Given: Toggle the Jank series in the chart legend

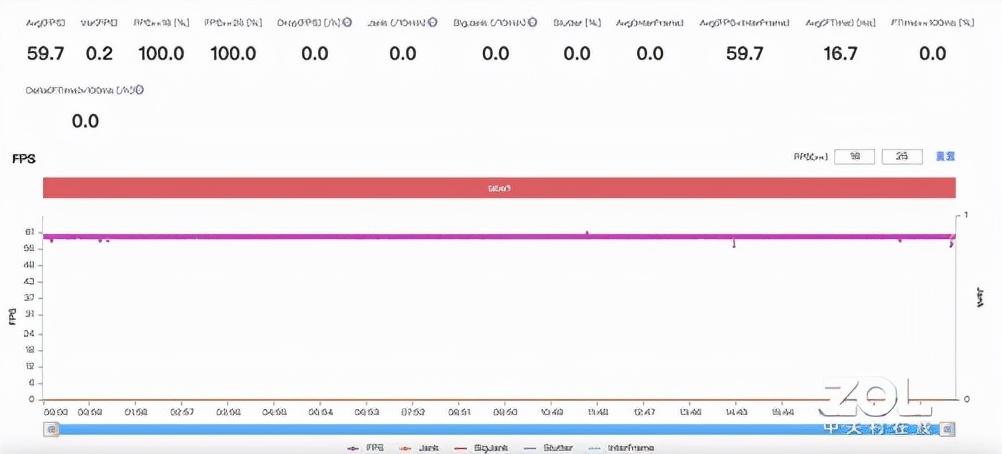Looking at the screenshot, I should (x=420, y=448).
